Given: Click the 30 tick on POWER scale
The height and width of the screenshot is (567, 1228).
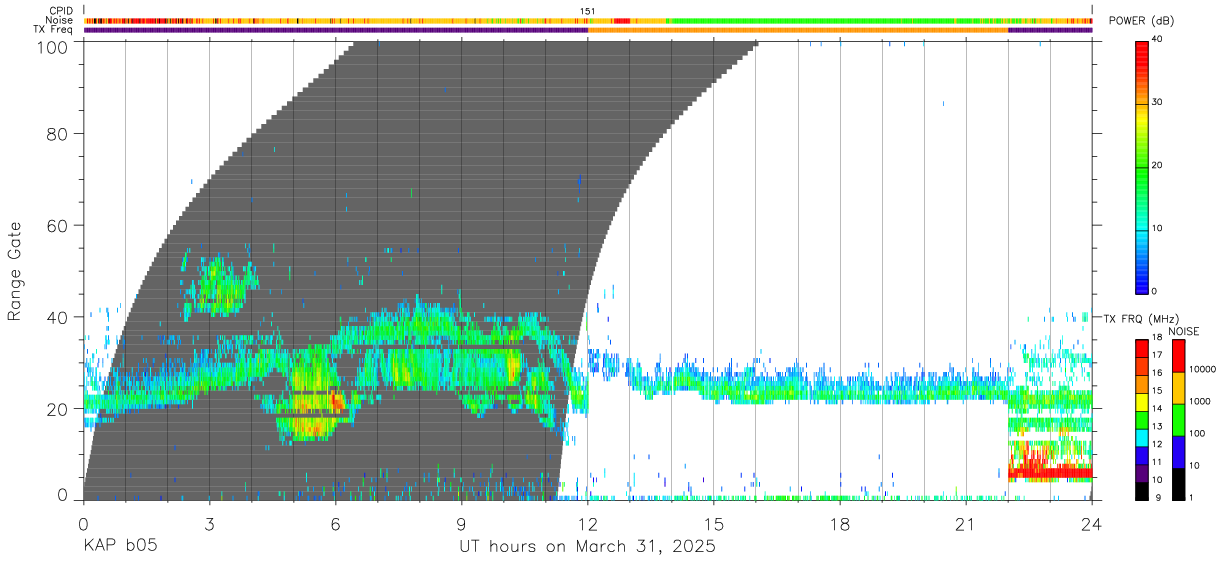Looking at the screenshot, I should [x=1155, y=102].
